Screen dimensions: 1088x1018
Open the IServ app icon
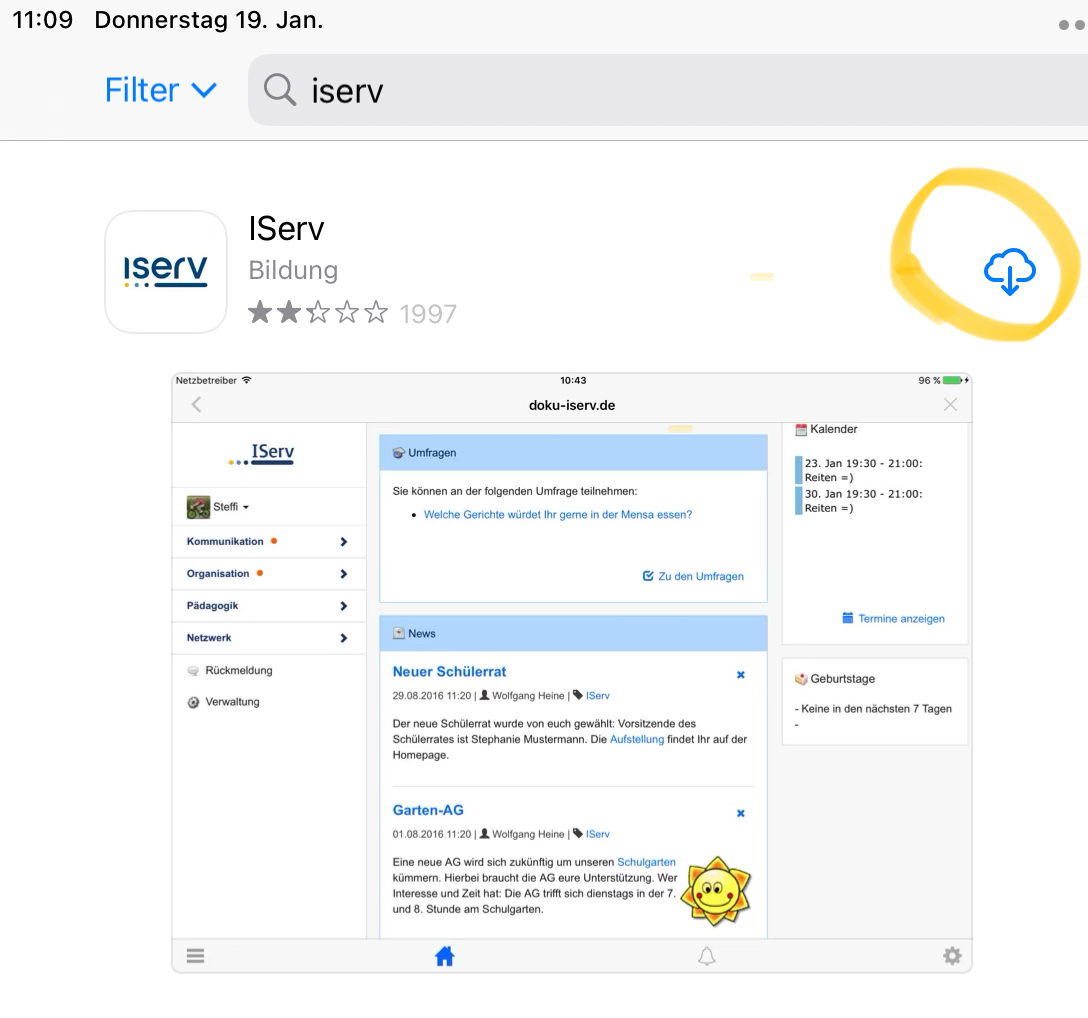pyautogui.click(x=166, y=271)
